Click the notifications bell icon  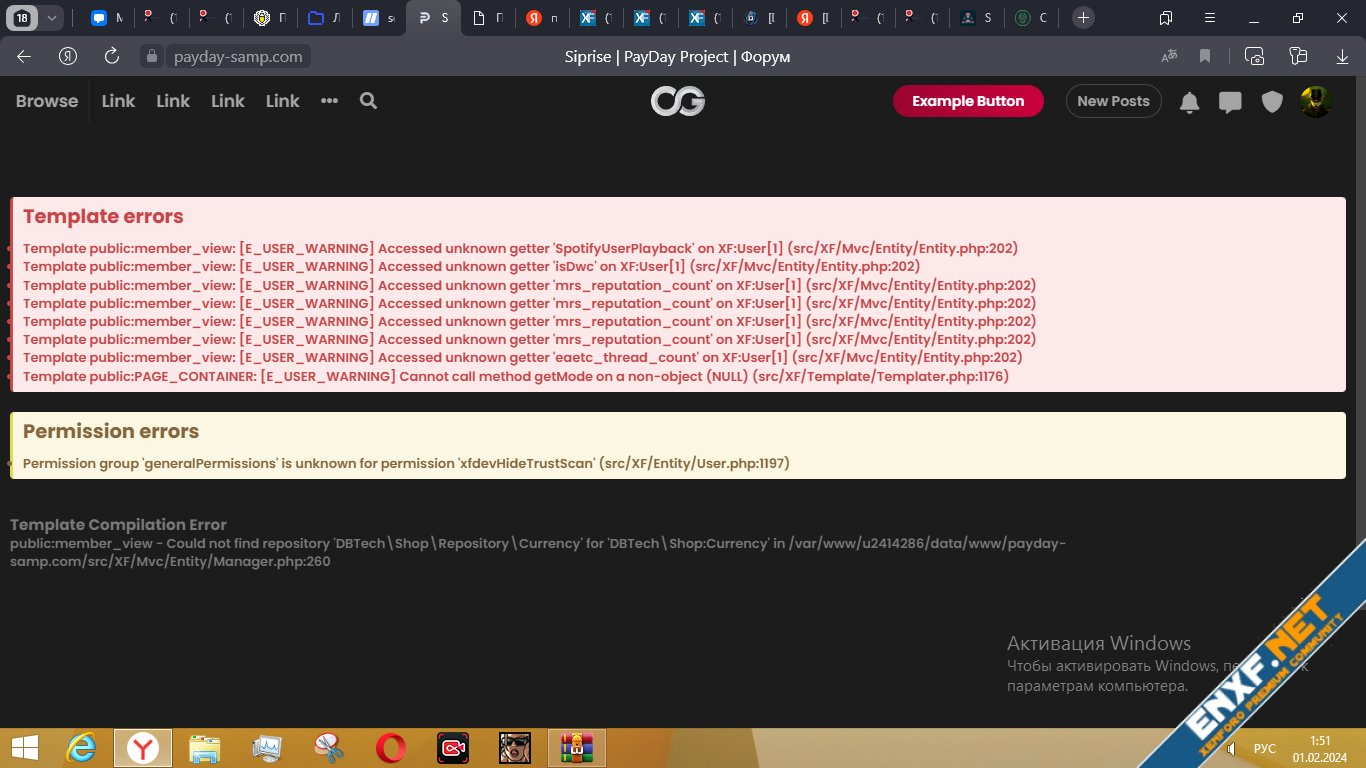[x=1189, y=102]
